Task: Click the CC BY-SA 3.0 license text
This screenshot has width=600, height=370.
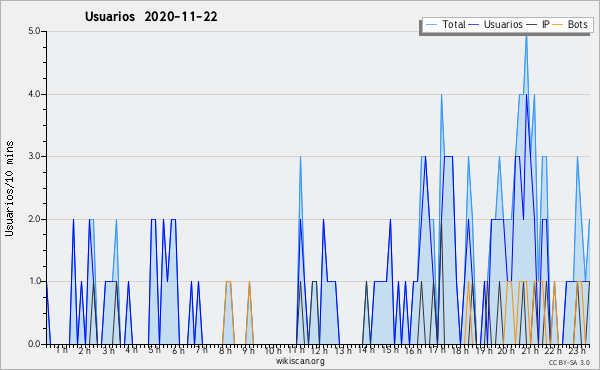Action: pos(569,363)
